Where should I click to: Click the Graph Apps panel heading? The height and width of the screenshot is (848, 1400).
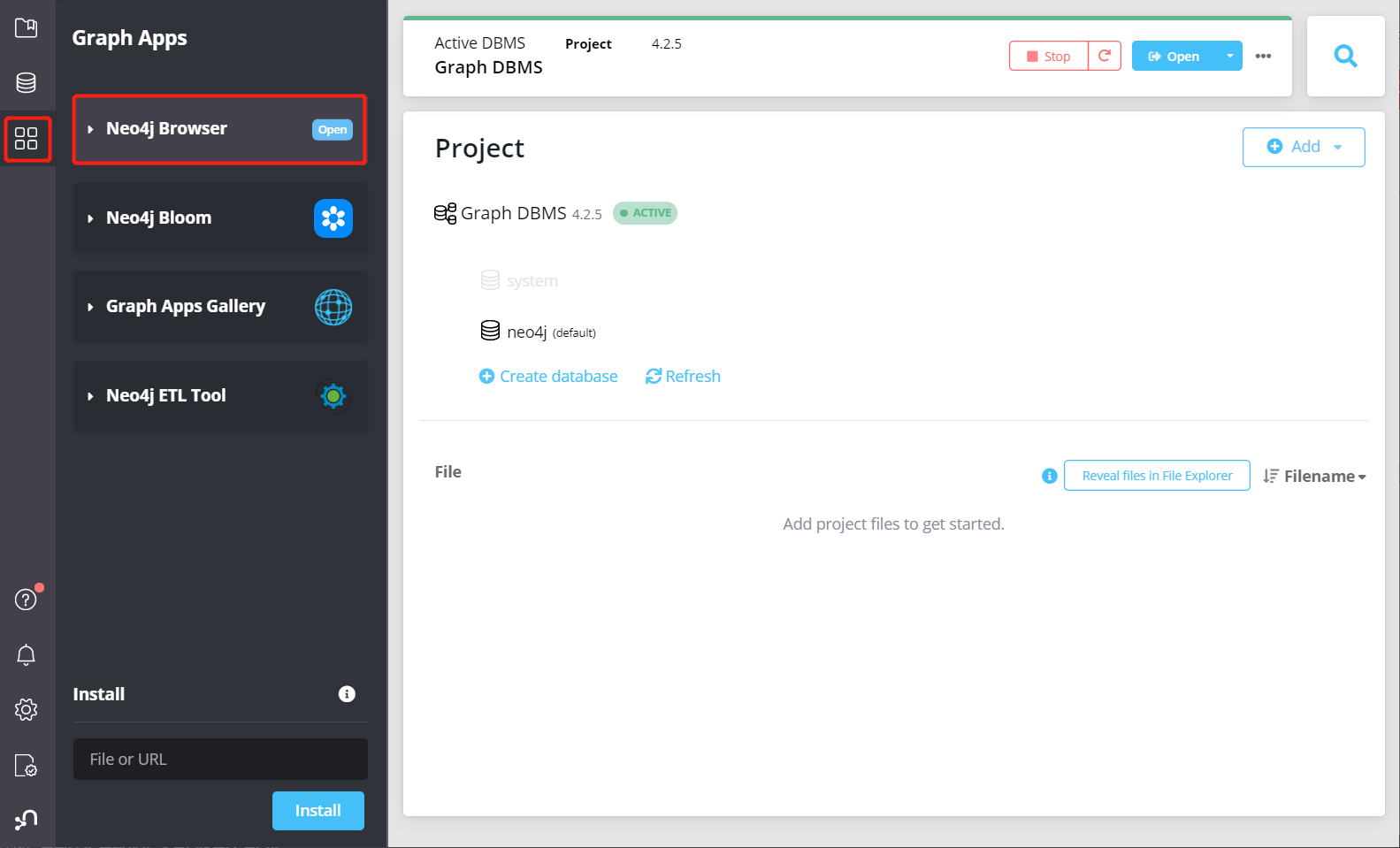(129, 38)
